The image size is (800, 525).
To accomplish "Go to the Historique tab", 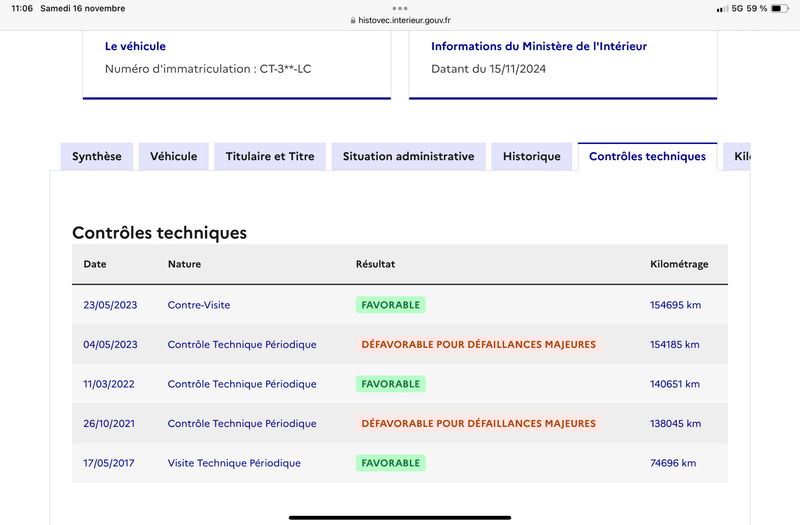I will [532, 156].
